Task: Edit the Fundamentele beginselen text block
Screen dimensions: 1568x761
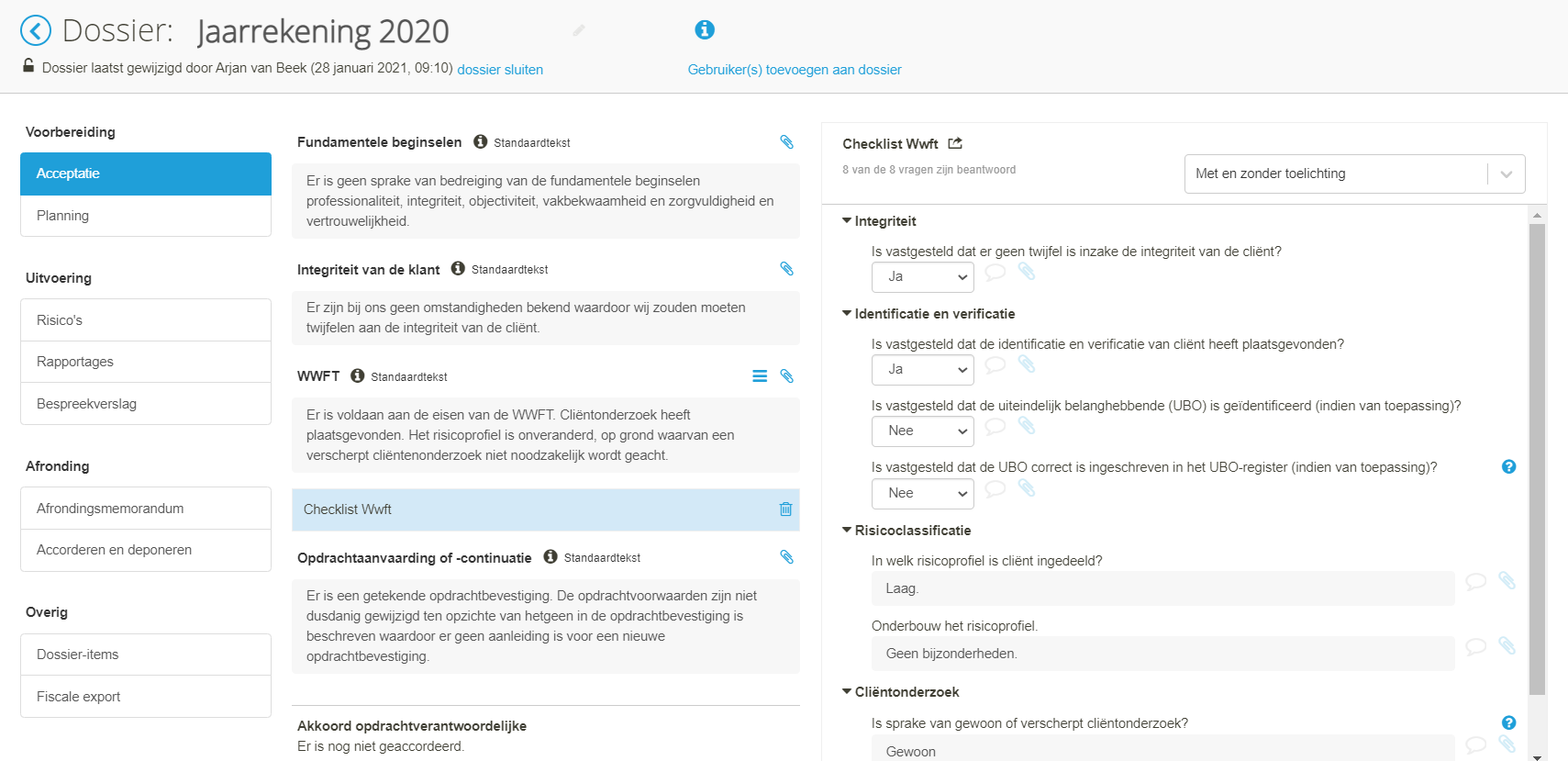Action: click(546, 201)
